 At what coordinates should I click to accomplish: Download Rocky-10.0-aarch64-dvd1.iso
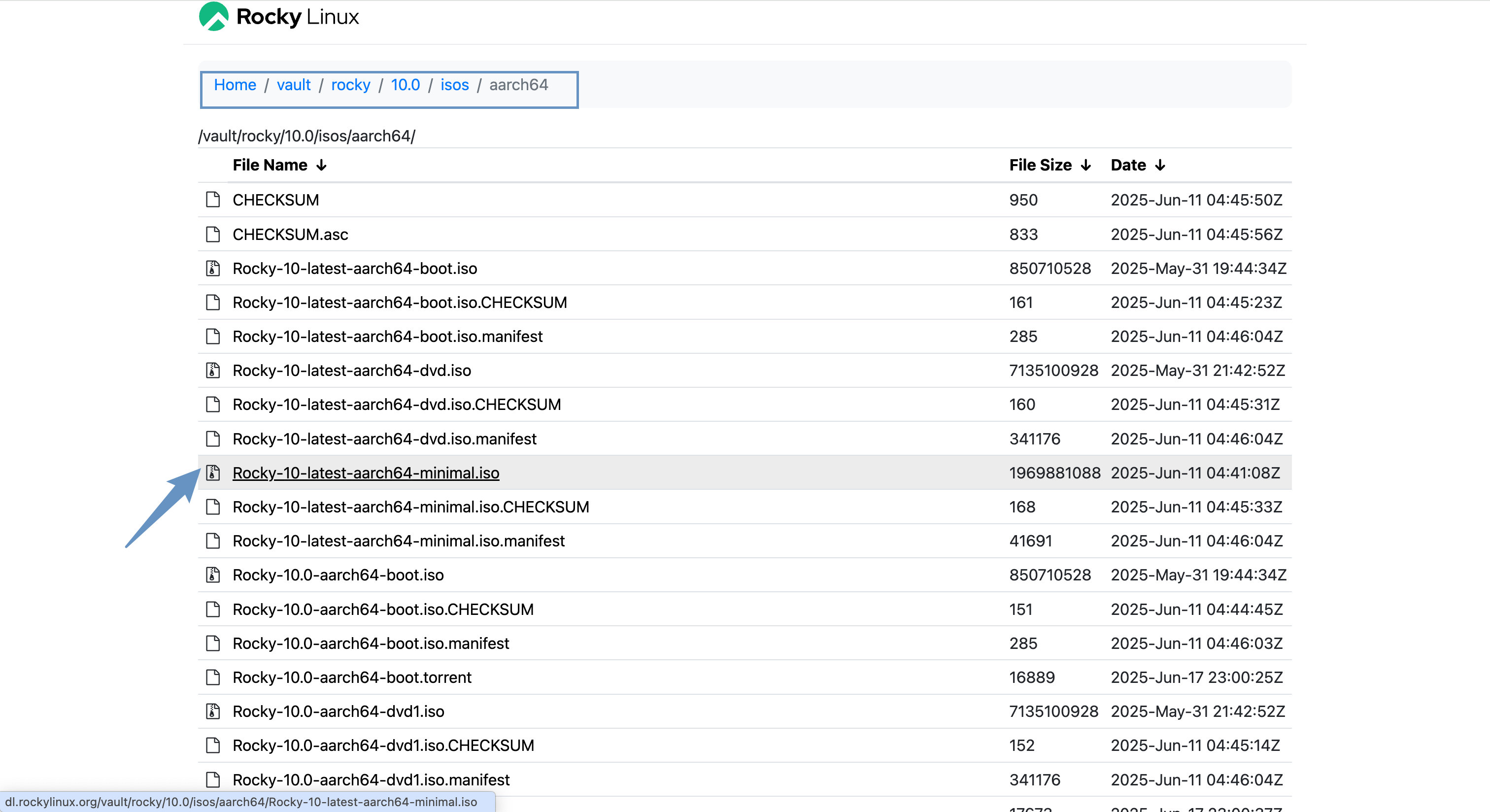339,711
